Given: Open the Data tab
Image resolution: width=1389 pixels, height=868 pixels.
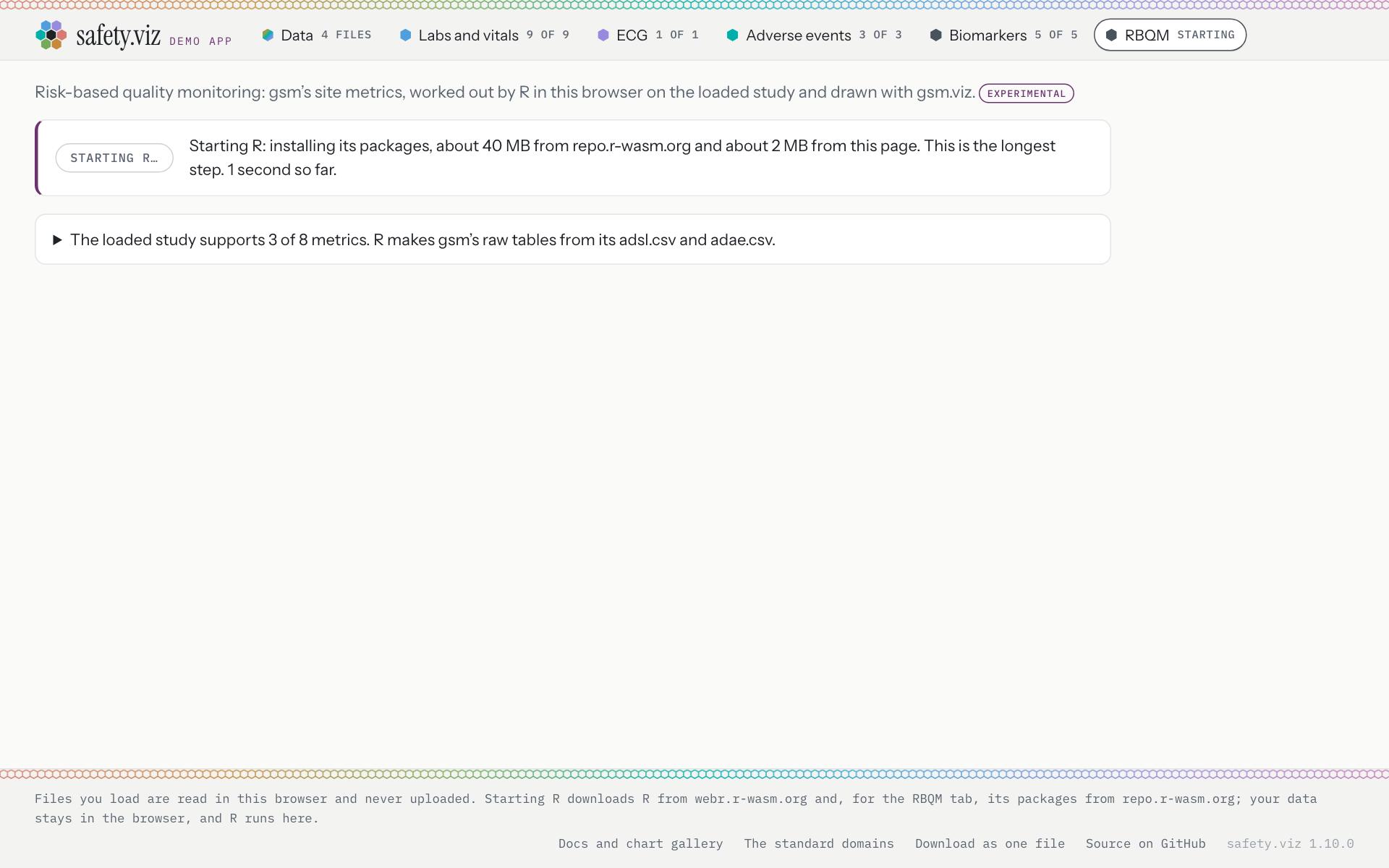Looking at the screenshot, I should (317, 35).
